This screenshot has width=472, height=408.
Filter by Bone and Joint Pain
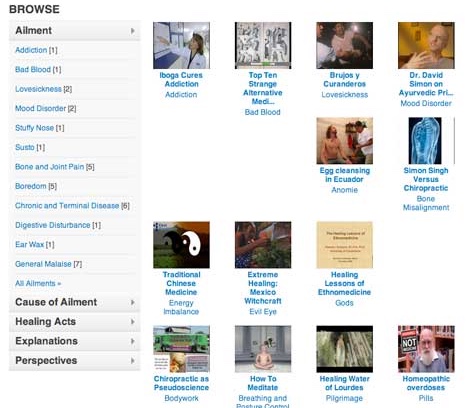(49, 167)
